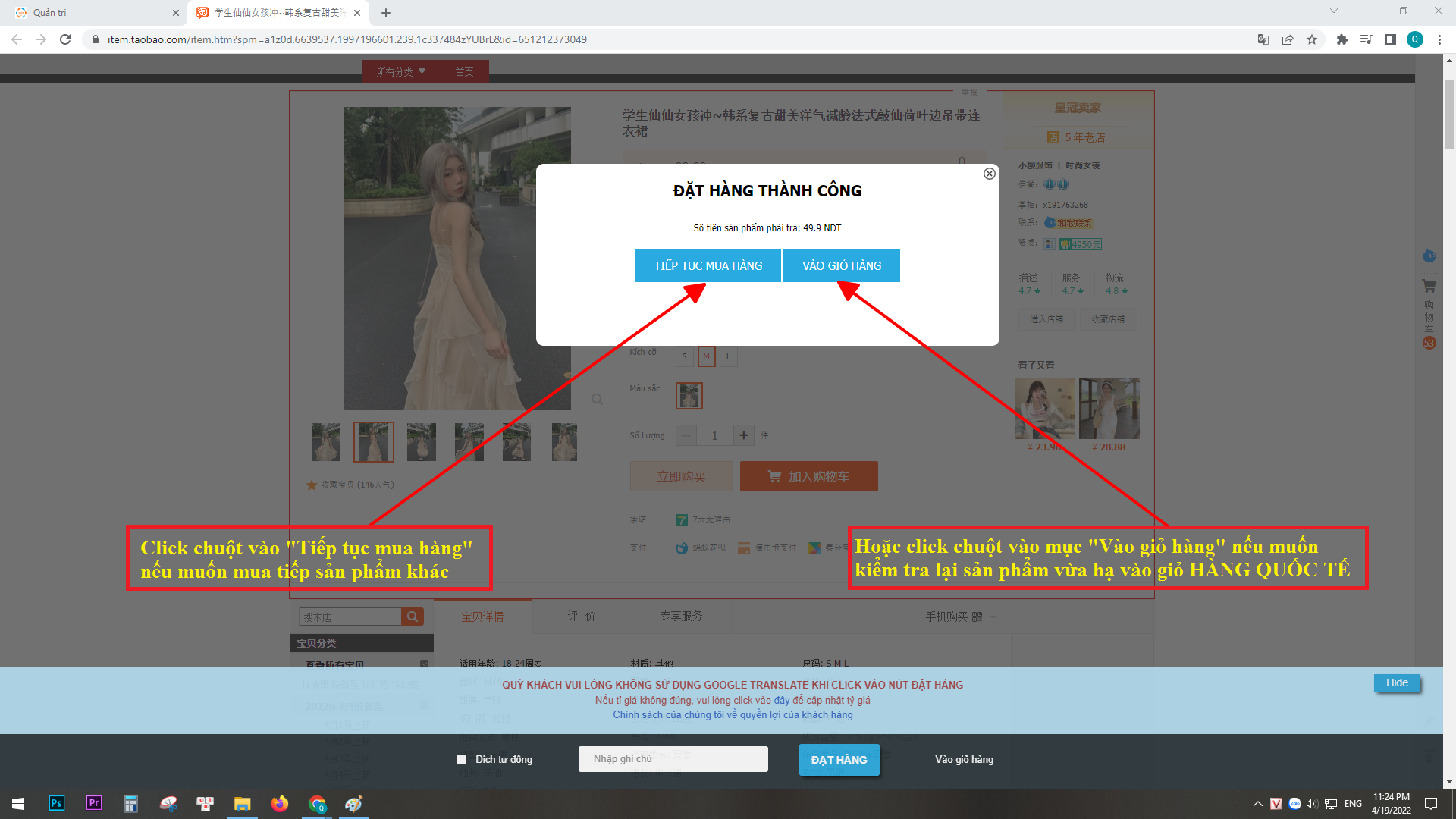Image resolution: width=1456 pixels, height=819 pixels.
Task: Select size M
Action: tap(706, 356)
